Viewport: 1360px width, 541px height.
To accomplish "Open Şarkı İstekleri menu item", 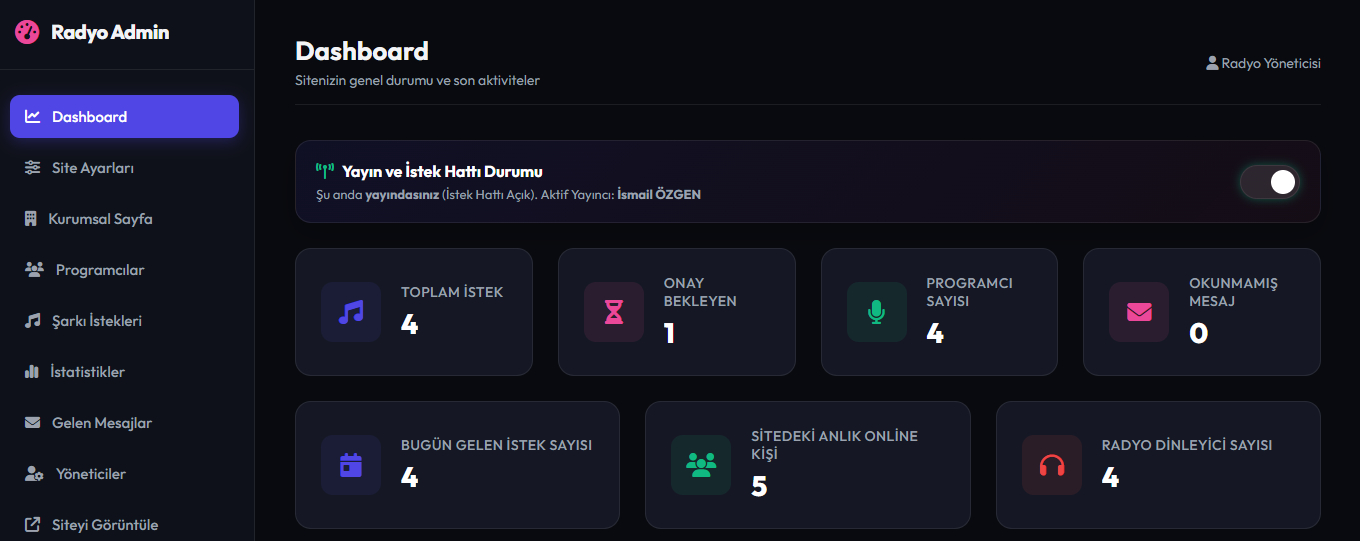I will [x=124, y=321].
